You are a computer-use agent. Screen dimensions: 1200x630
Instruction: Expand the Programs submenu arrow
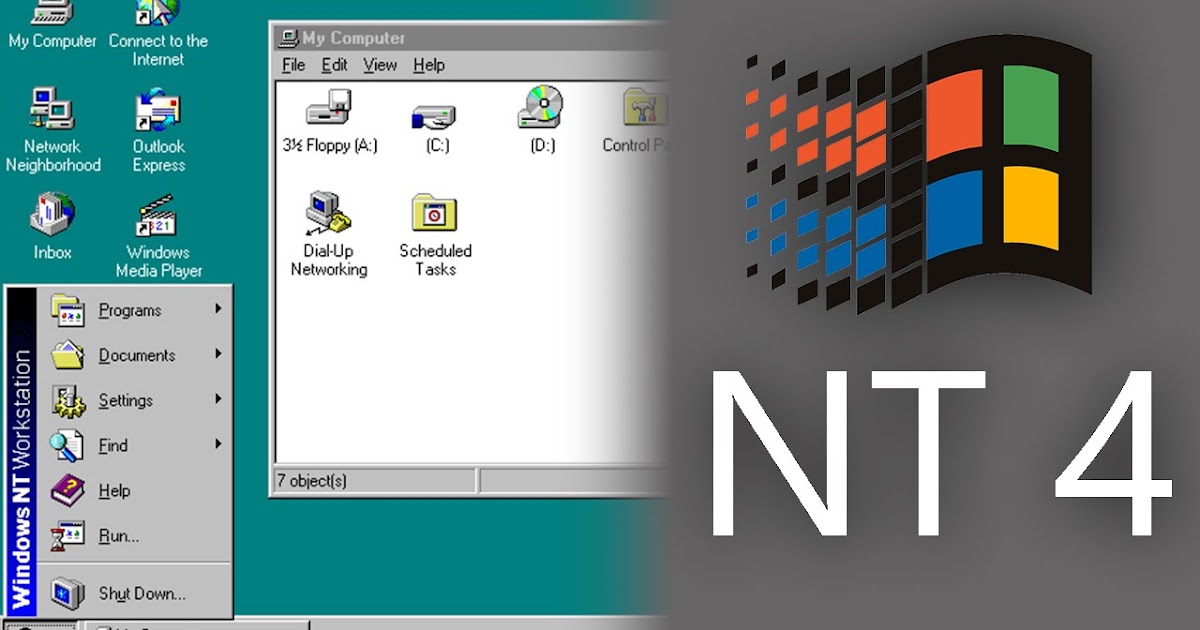click(x=217, y=309)
